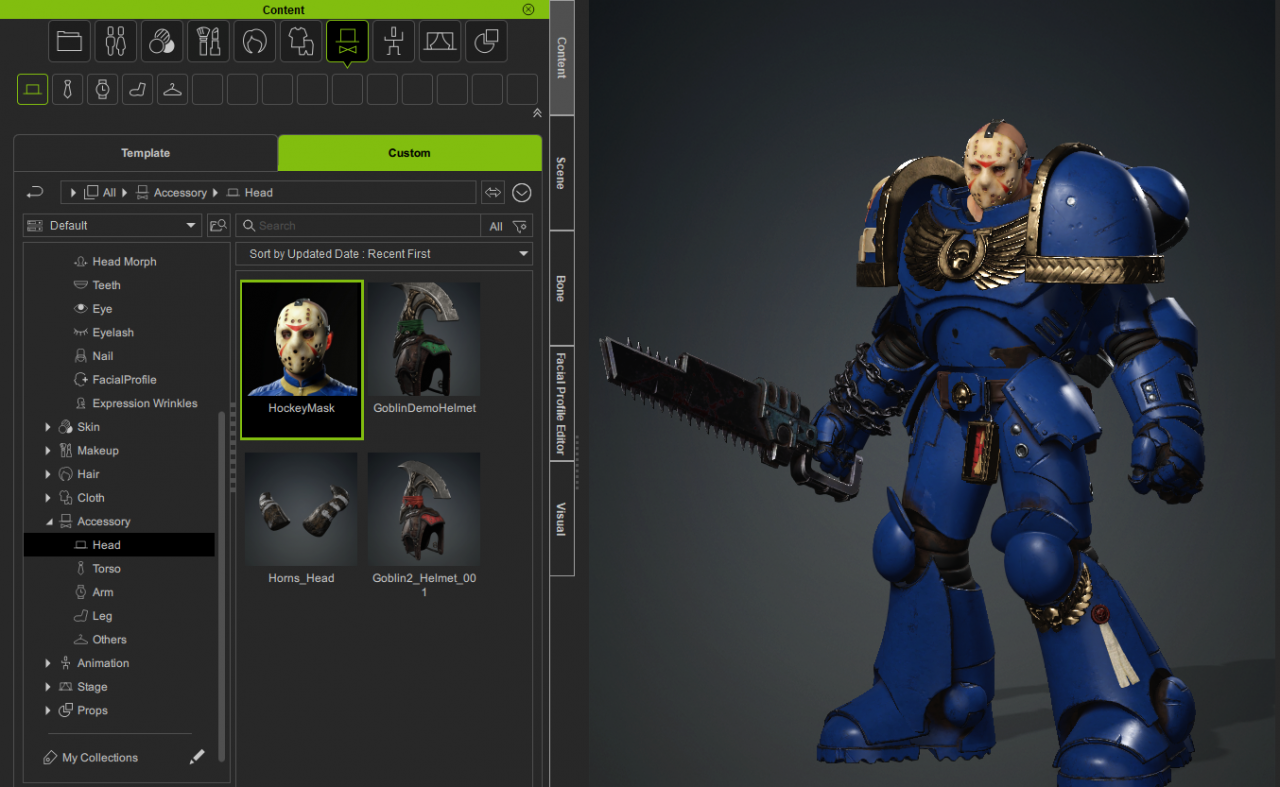
Task: Open the Scene side tab
Action: (561, 172)
